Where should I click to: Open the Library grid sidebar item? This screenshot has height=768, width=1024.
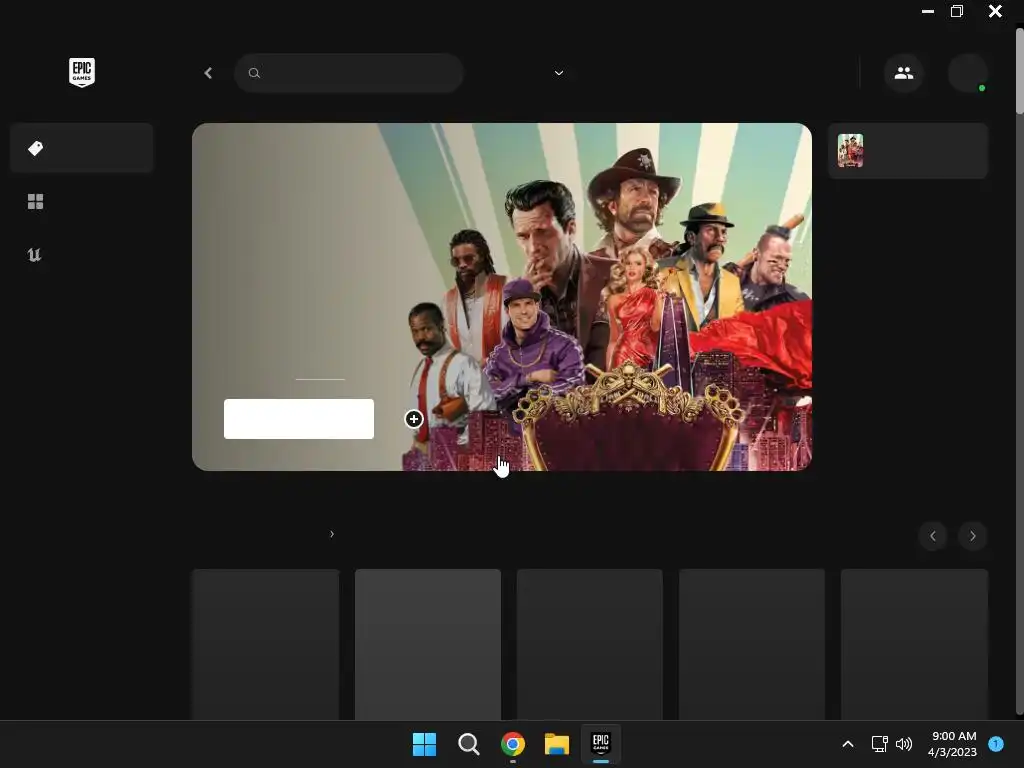[35, 202]
